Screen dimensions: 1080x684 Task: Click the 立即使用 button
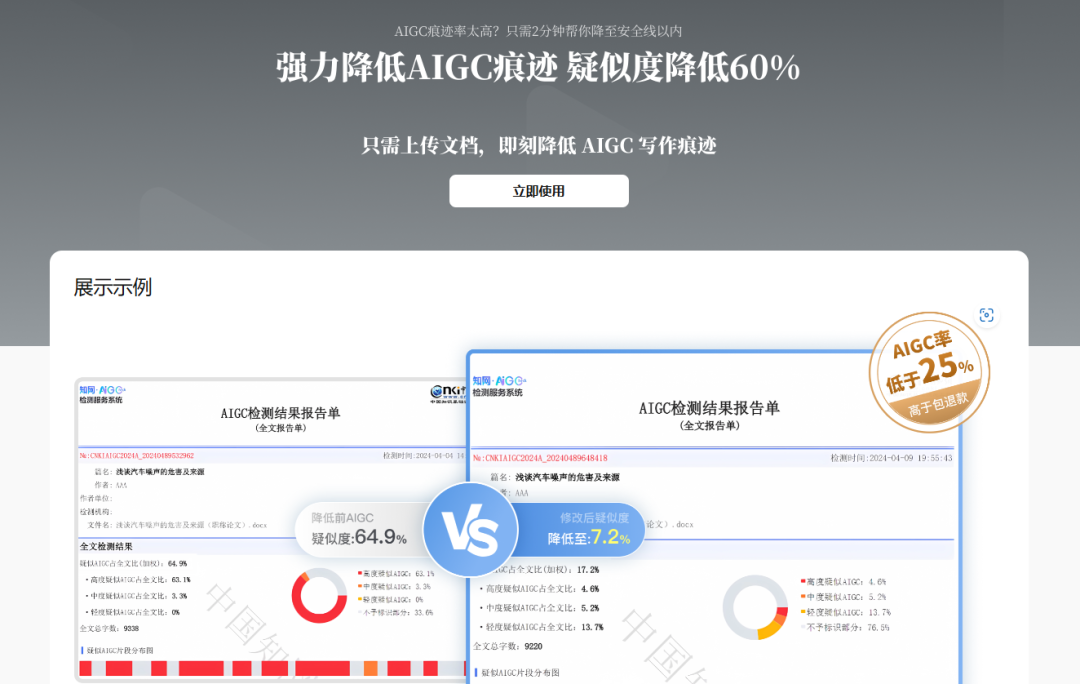click(x=539, y=191)
